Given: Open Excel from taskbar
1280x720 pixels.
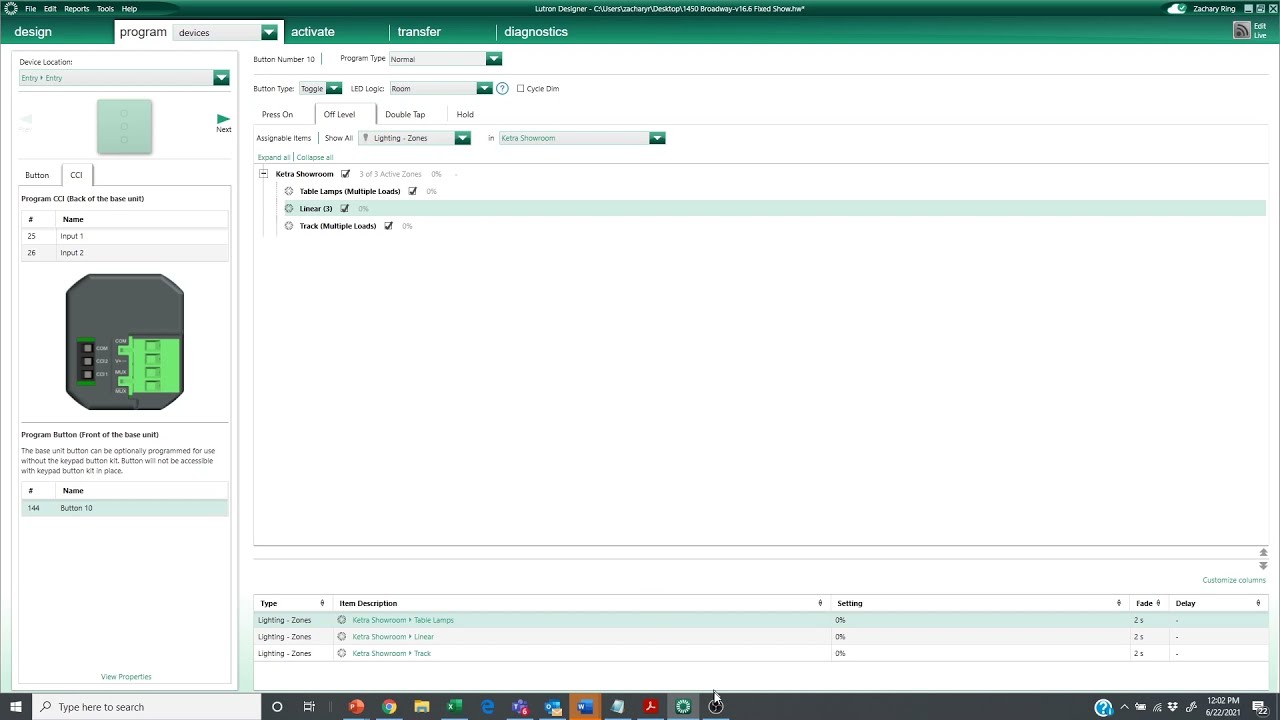Looking at the screenshot, I should pos(454,707).
